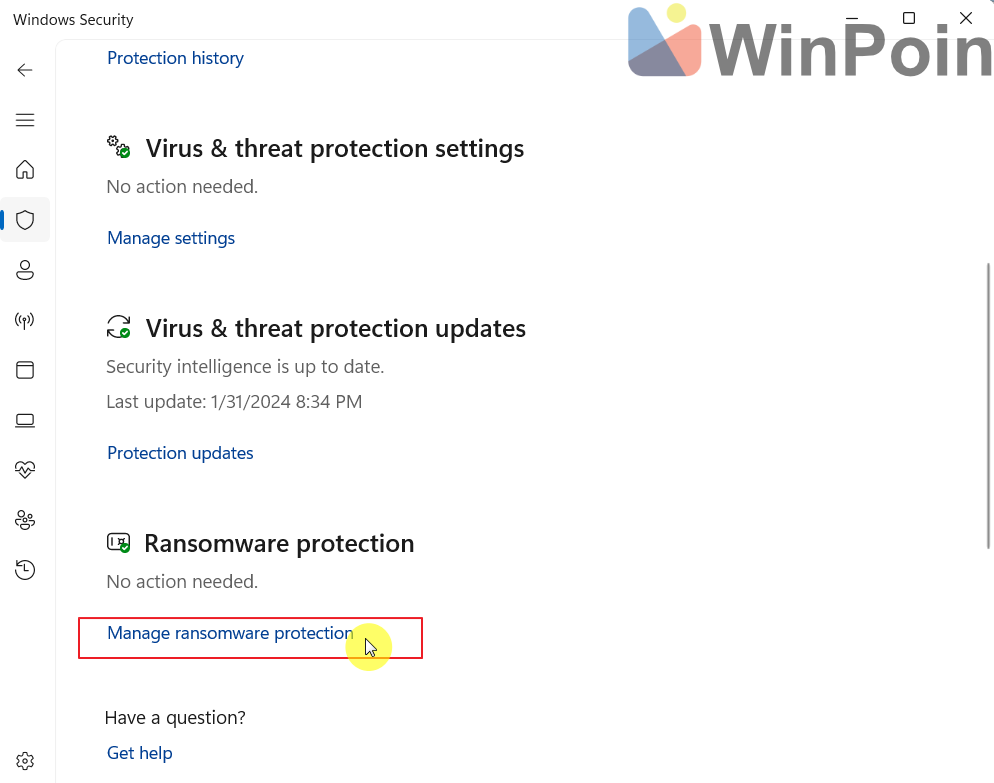Navigate back using the arrow
This screenshot has height=783, width=994.
(x=24, y=70)
